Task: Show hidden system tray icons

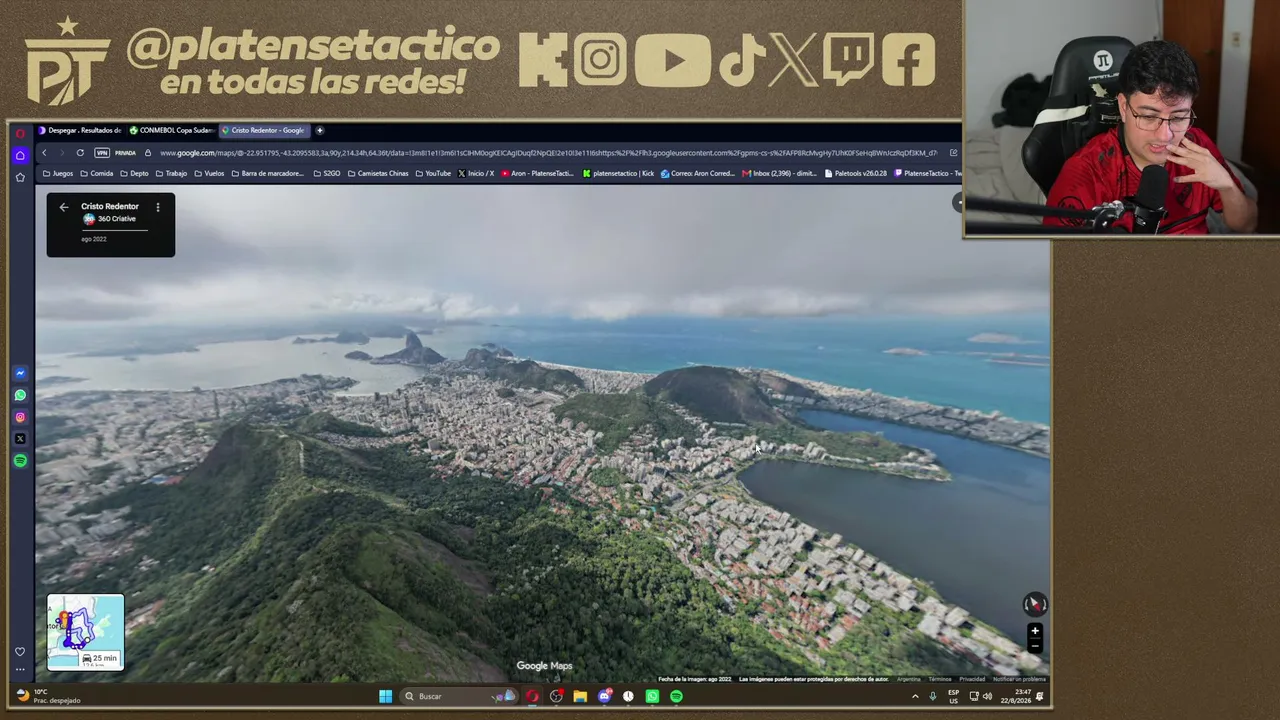Action: tap(915, 696)
